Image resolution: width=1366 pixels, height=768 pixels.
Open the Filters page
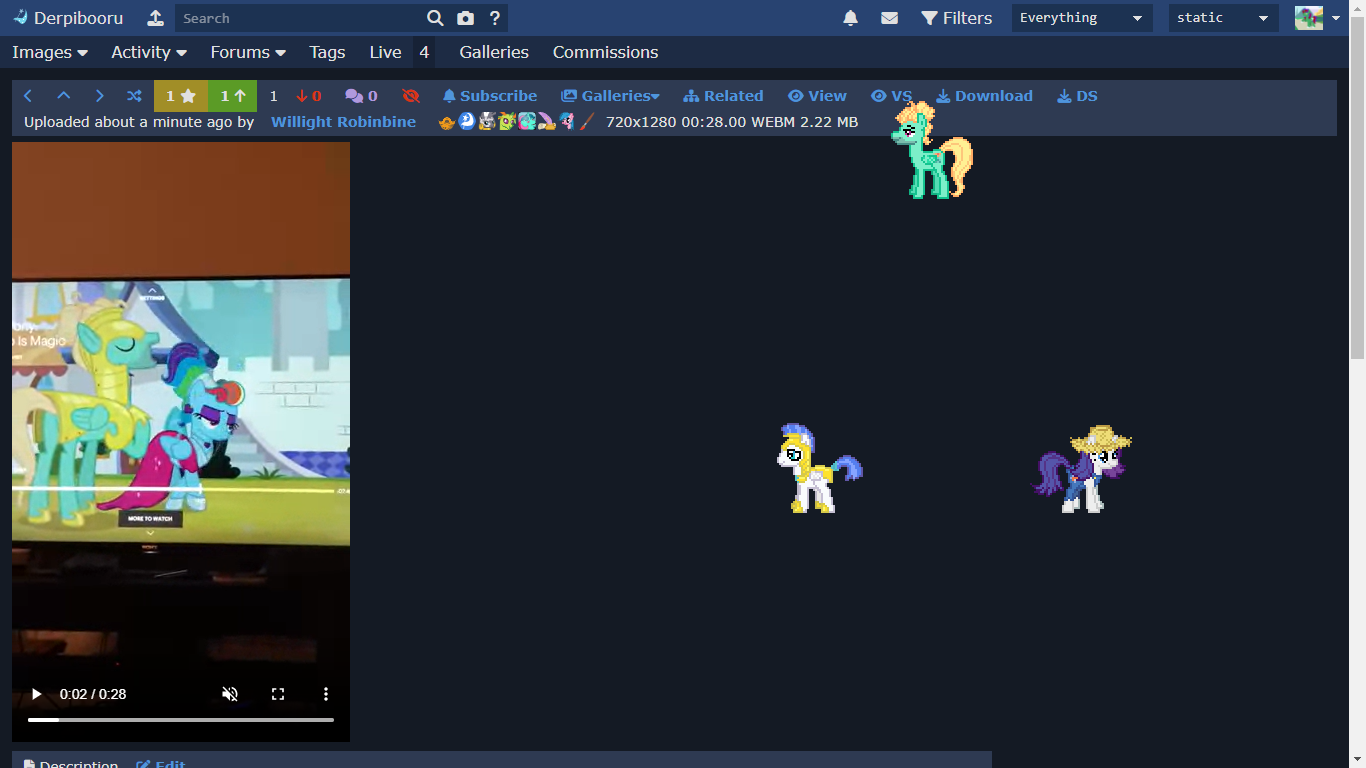[957, 18]
